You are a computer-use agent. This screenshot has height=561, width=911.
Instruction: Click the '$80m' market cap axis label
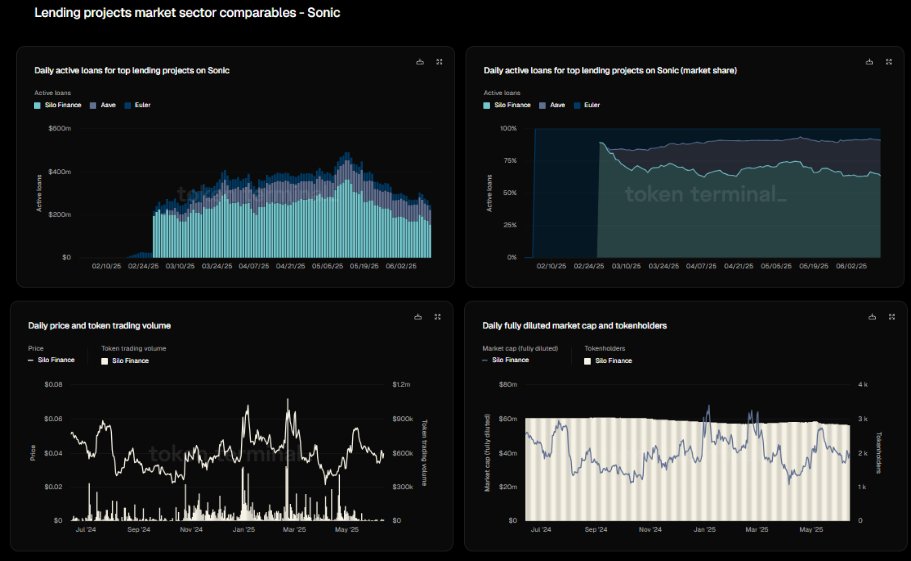tap(508, 384)
